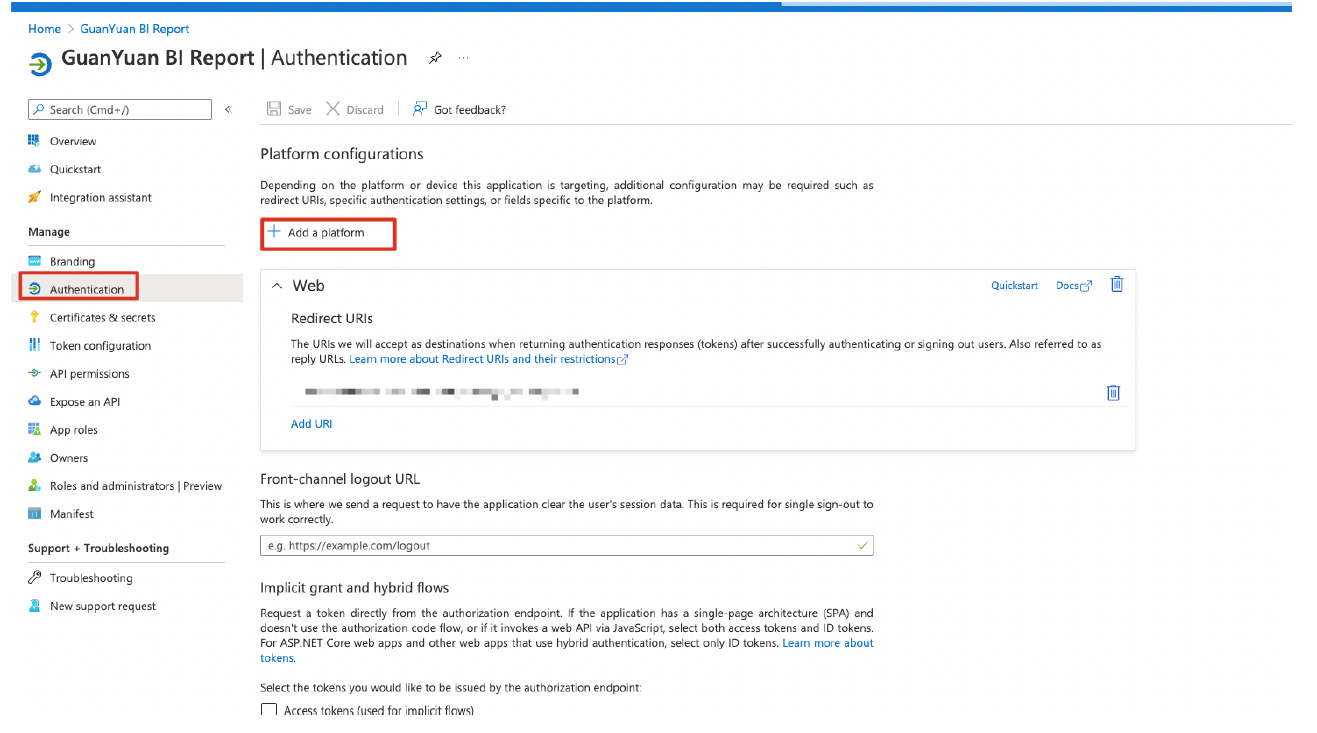Screen dimensions: 1317x733
Task: Pin the Authentication blade with pin icon
Action: 435,58
